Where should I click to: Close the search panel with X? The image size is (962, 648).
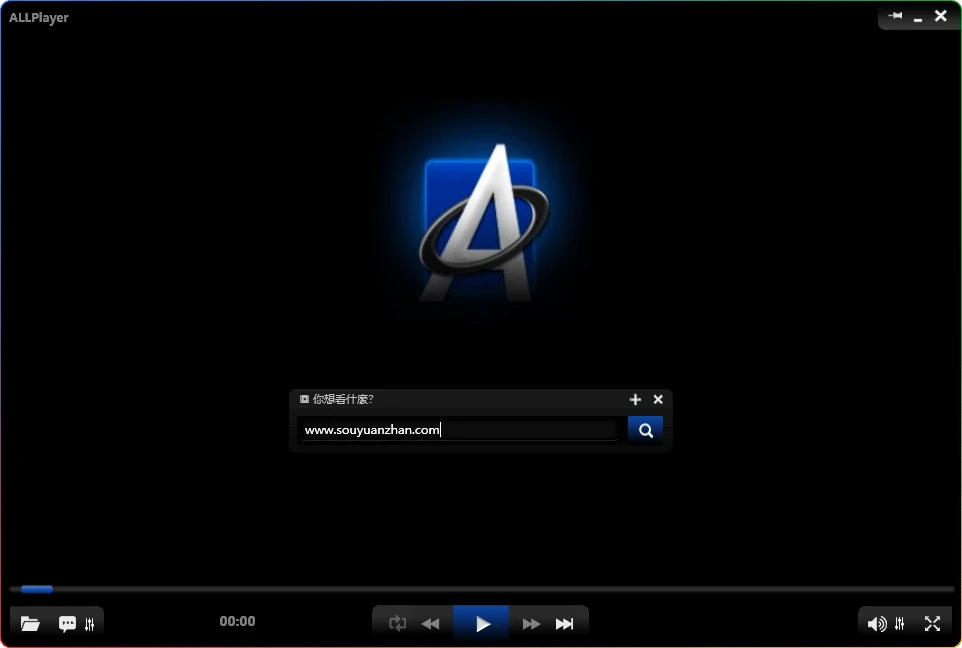[658, 399]
